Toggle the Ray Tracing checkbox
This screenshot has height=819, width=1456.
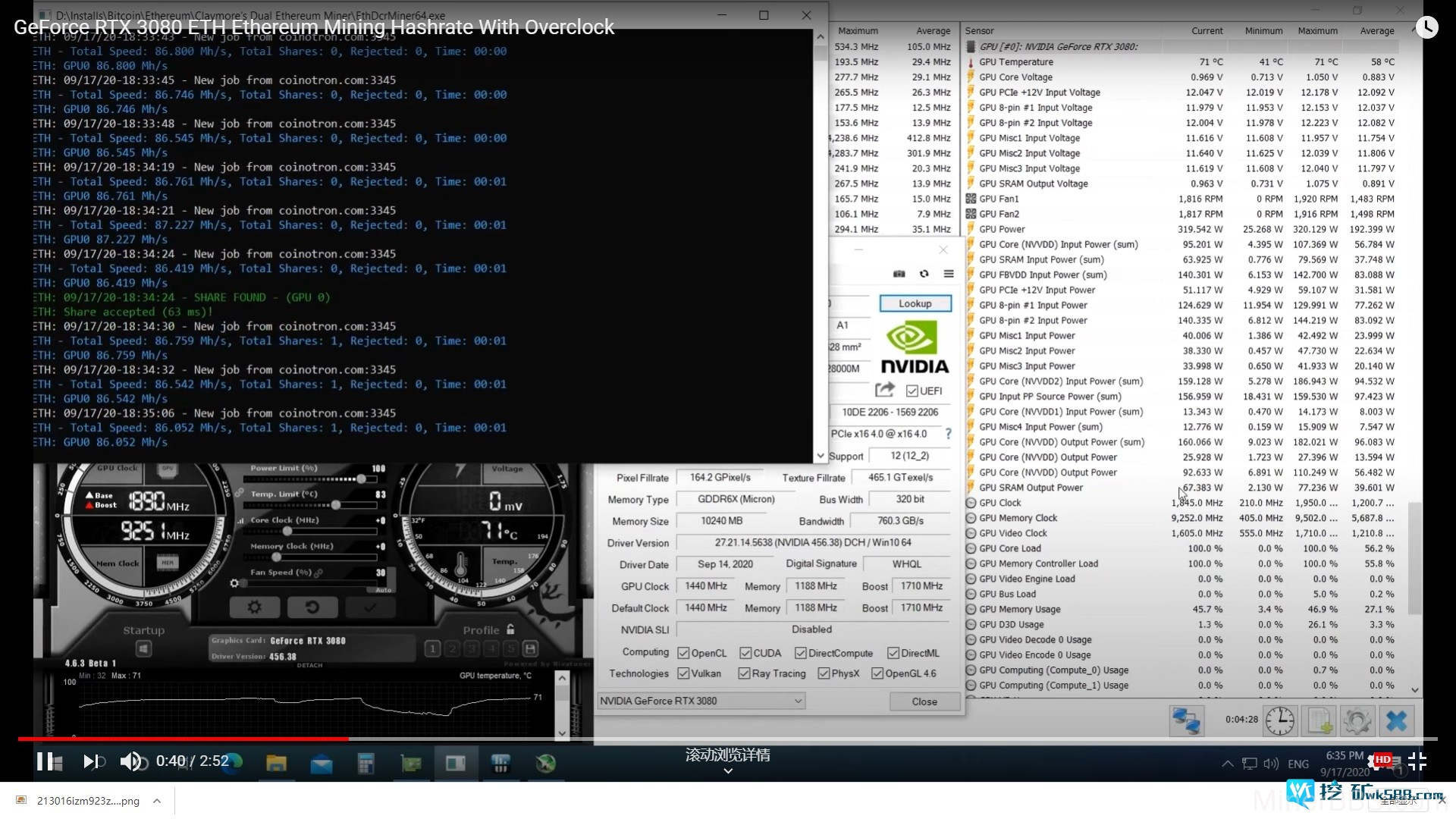click(x=744, y=673)
